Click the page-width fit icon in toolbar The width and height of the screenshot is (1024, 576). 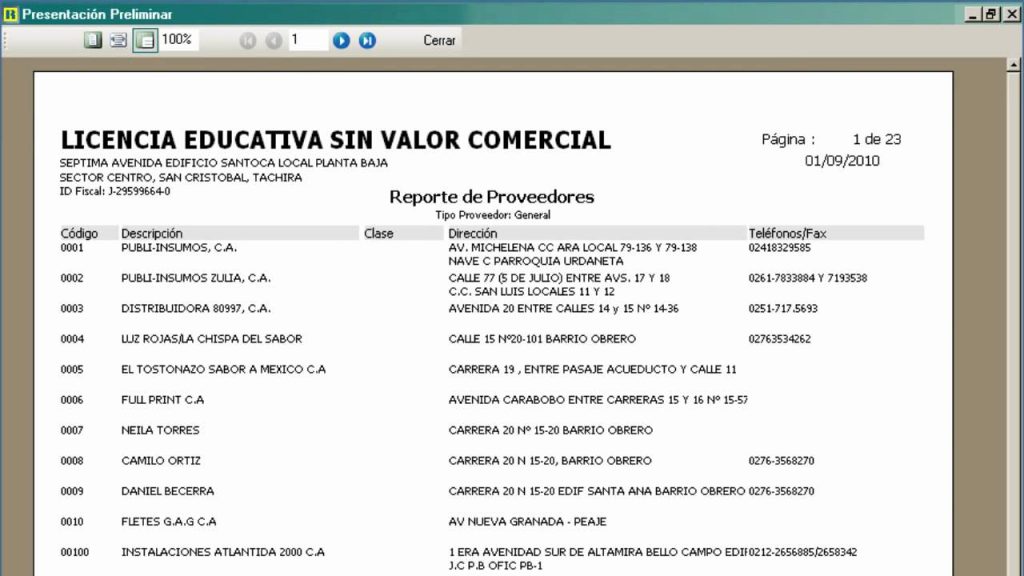point(118,40)
